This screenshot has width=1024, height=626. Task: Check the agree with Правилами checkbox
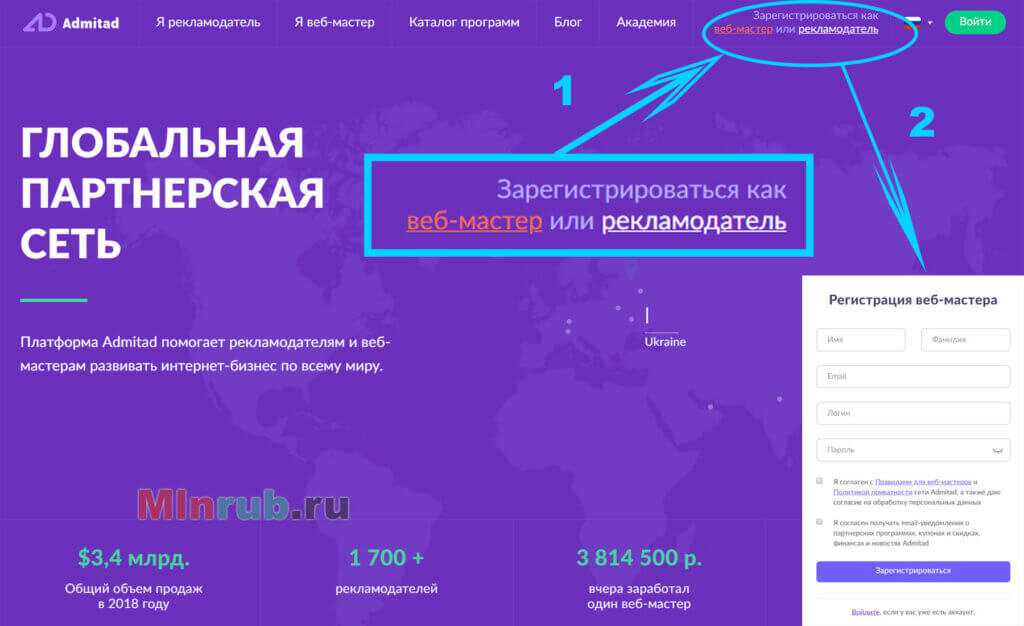pos(820,481)
